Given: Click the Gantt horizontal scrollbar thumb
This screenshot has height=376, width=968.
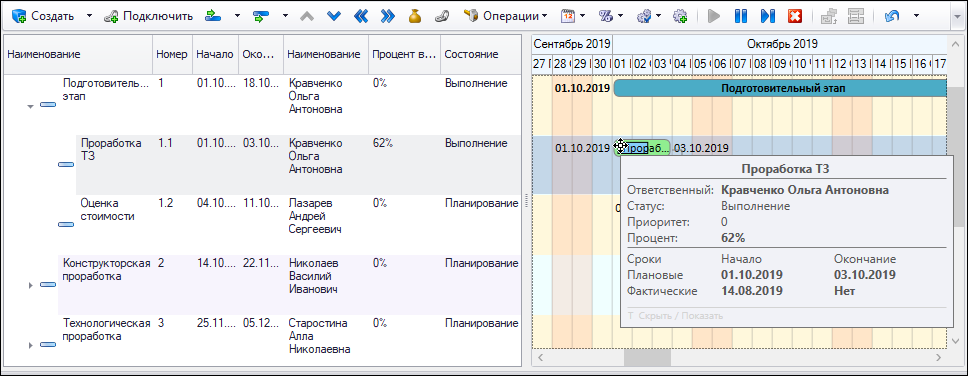Looking at the screenshot, I should point(647,357).
